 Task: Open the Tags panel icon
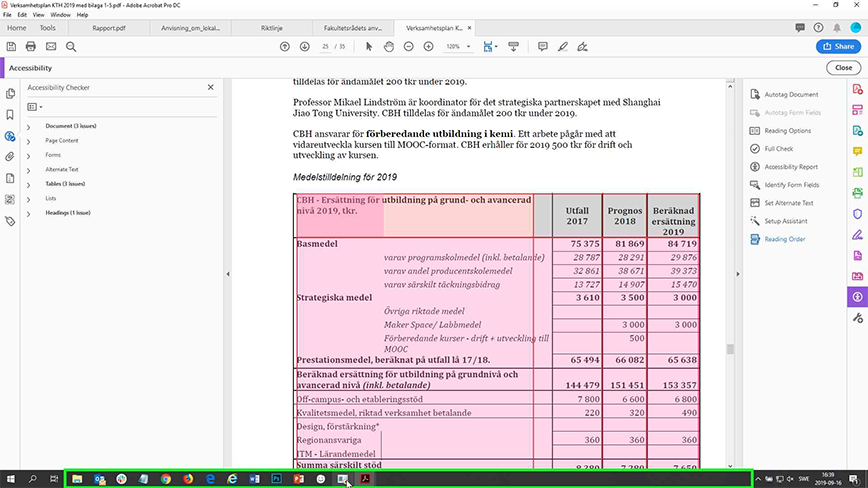pos(10,221)
